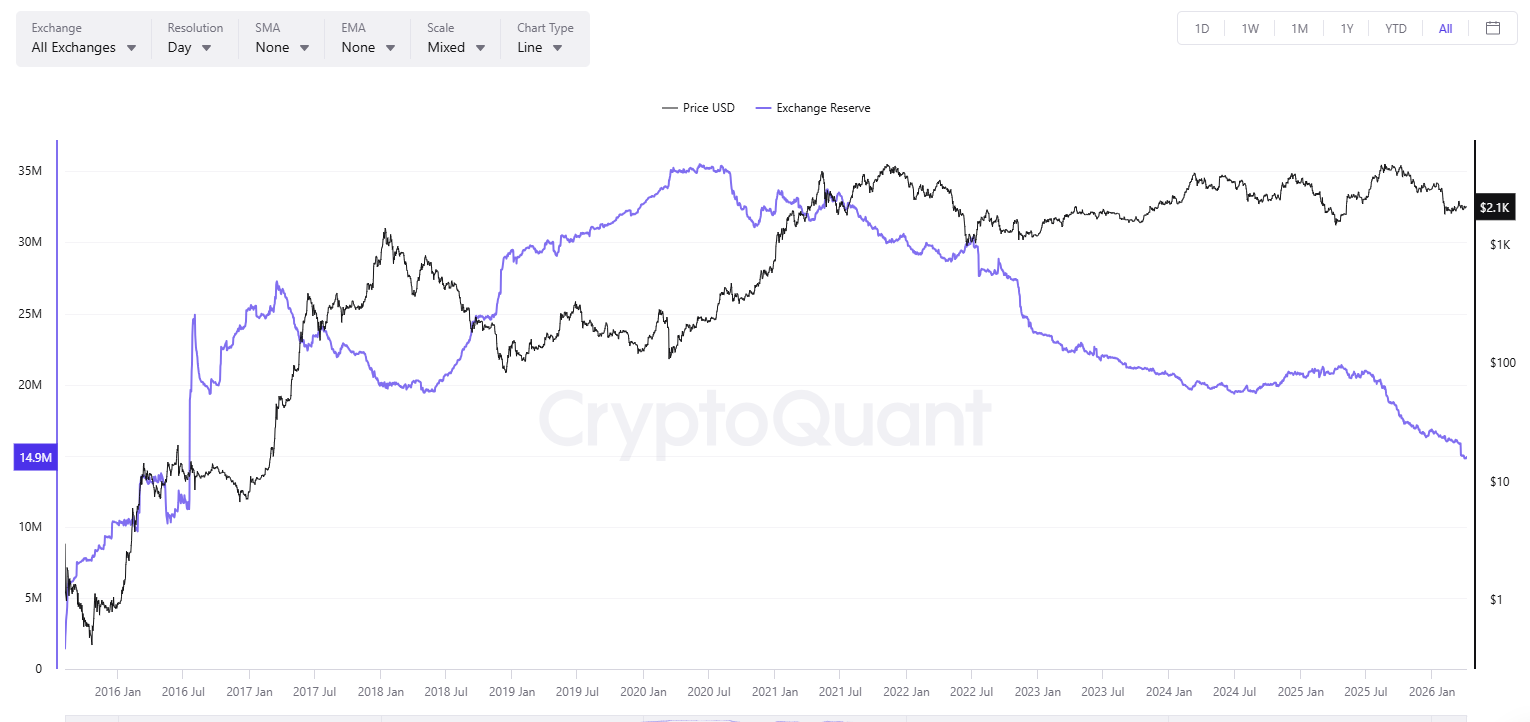1530x722 pixels.
Task: Select the YTD range button
Action: (x=1395, y=28)
